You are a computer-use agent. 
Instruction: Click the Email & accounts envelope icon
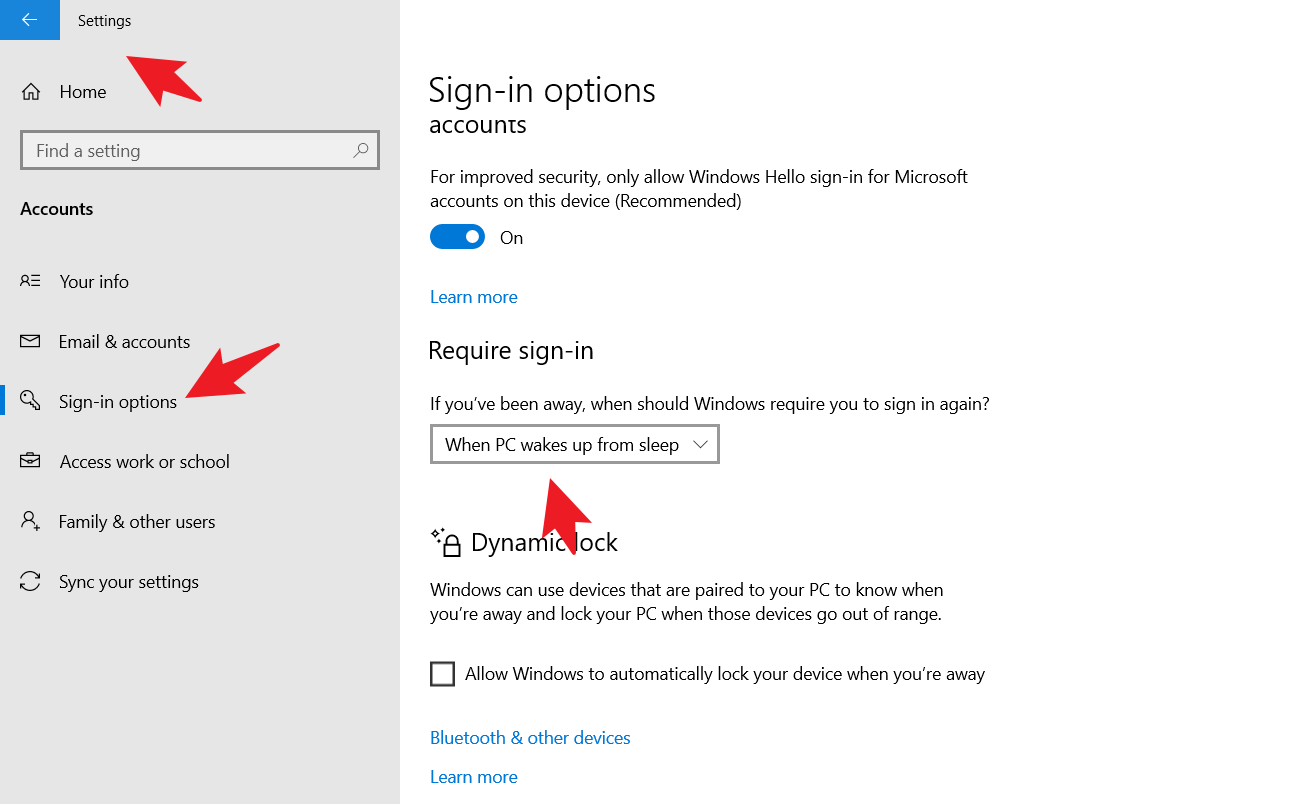click(30, 341)
